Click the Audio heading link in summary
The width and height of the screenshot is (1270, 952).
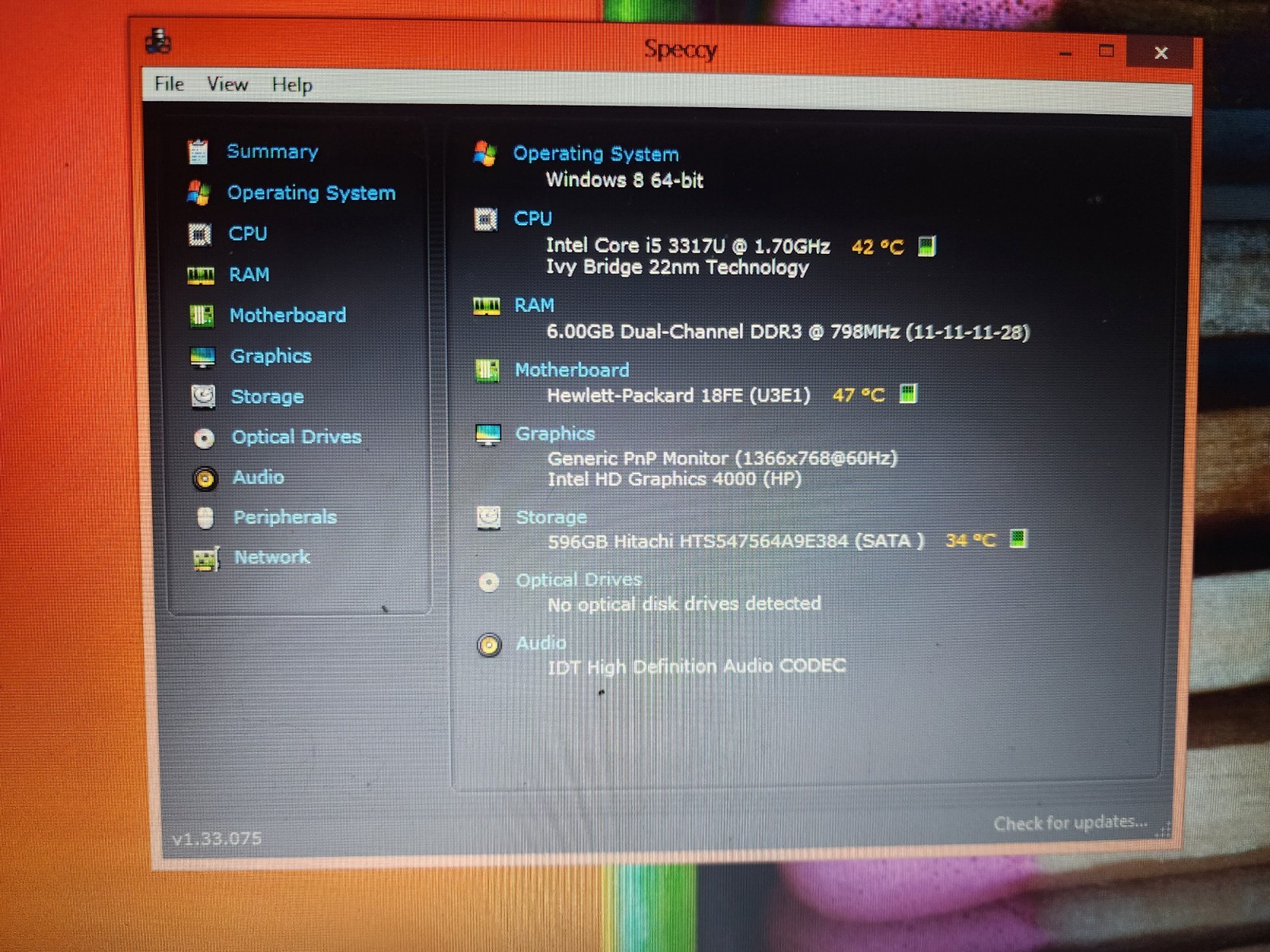[x=541, y=643]
